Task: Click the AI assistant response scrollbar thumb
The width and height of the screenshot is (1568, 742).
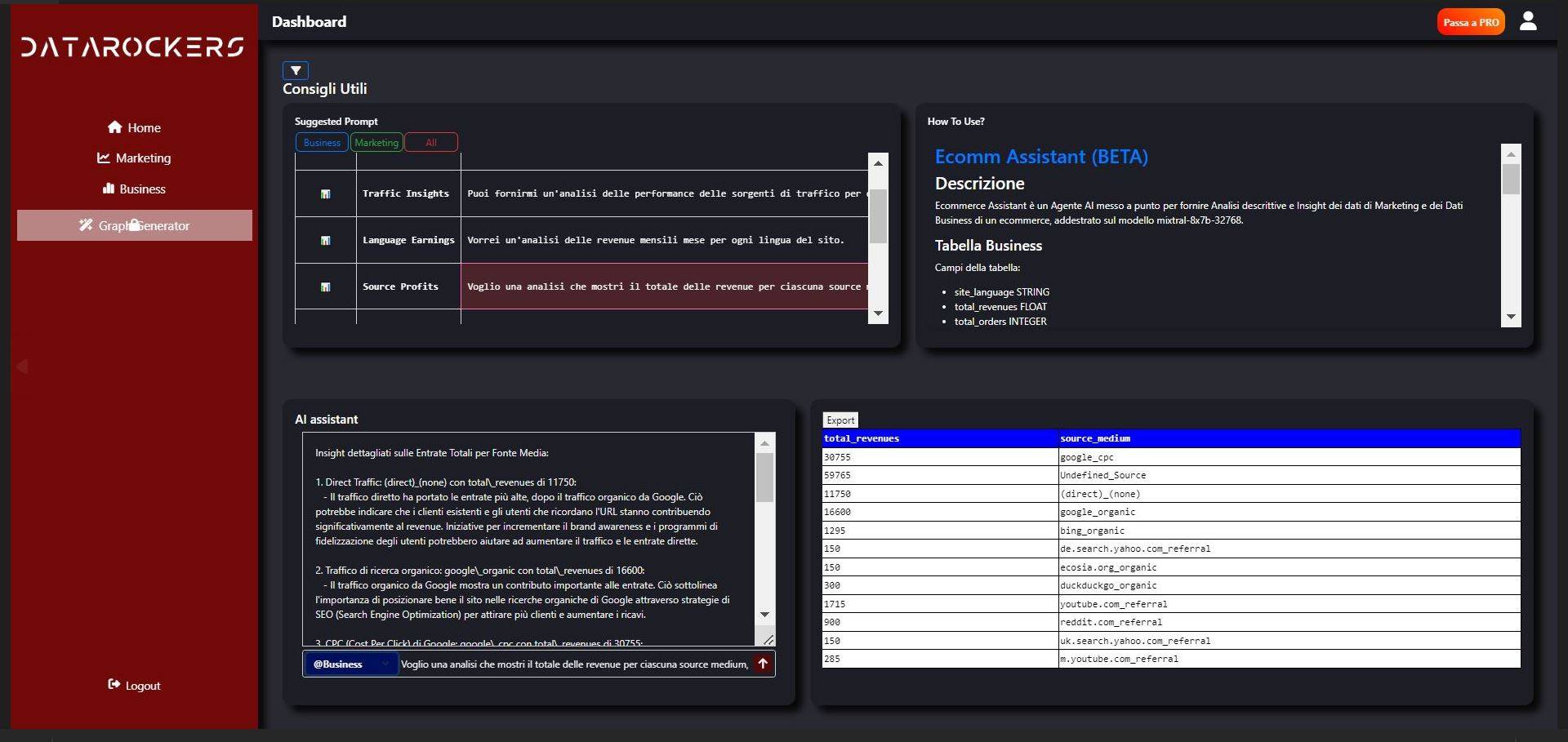Action: (764, 478)
